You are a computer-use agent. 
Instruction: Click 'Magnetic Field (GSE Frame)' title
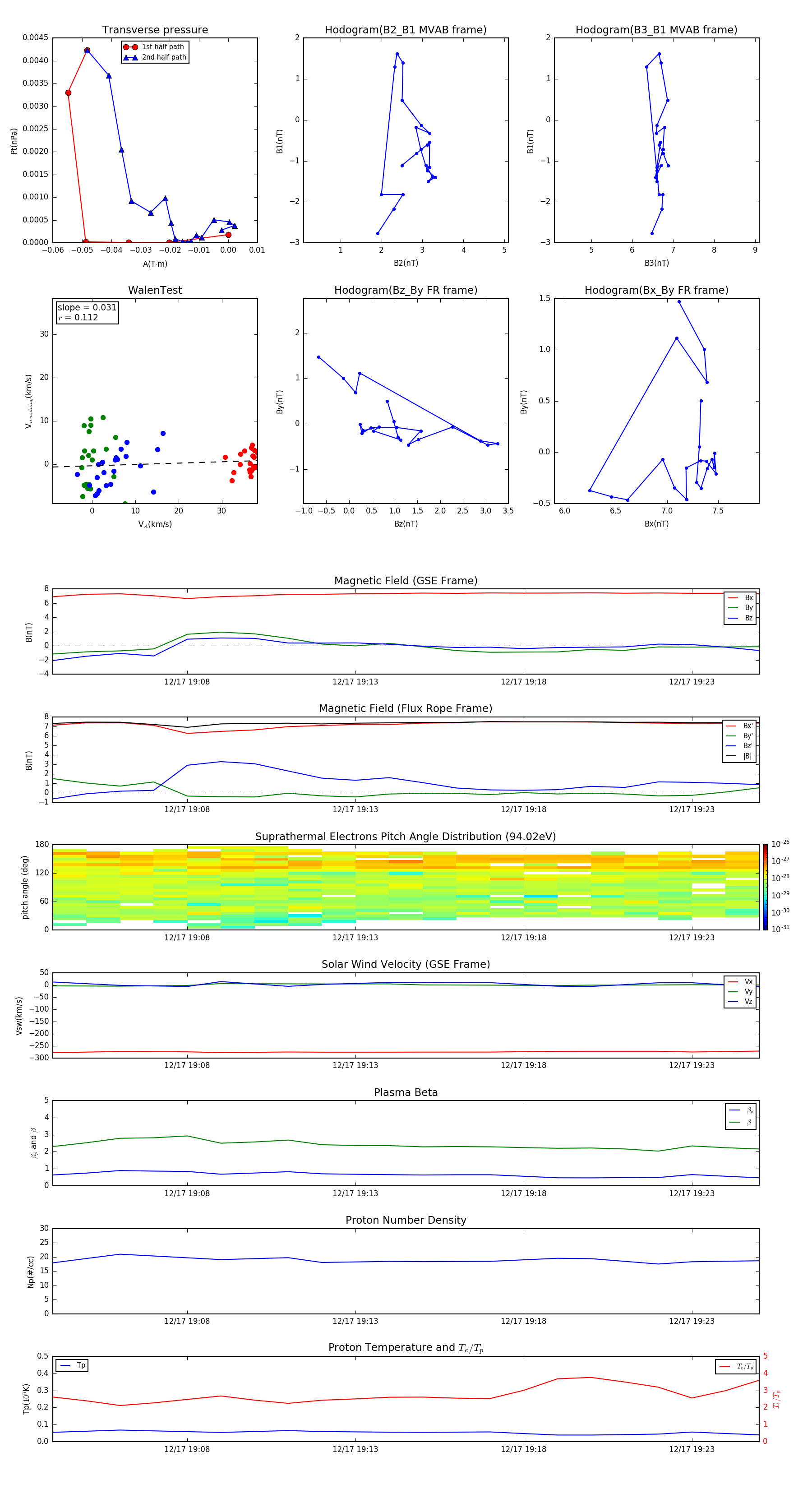point(406,581)
